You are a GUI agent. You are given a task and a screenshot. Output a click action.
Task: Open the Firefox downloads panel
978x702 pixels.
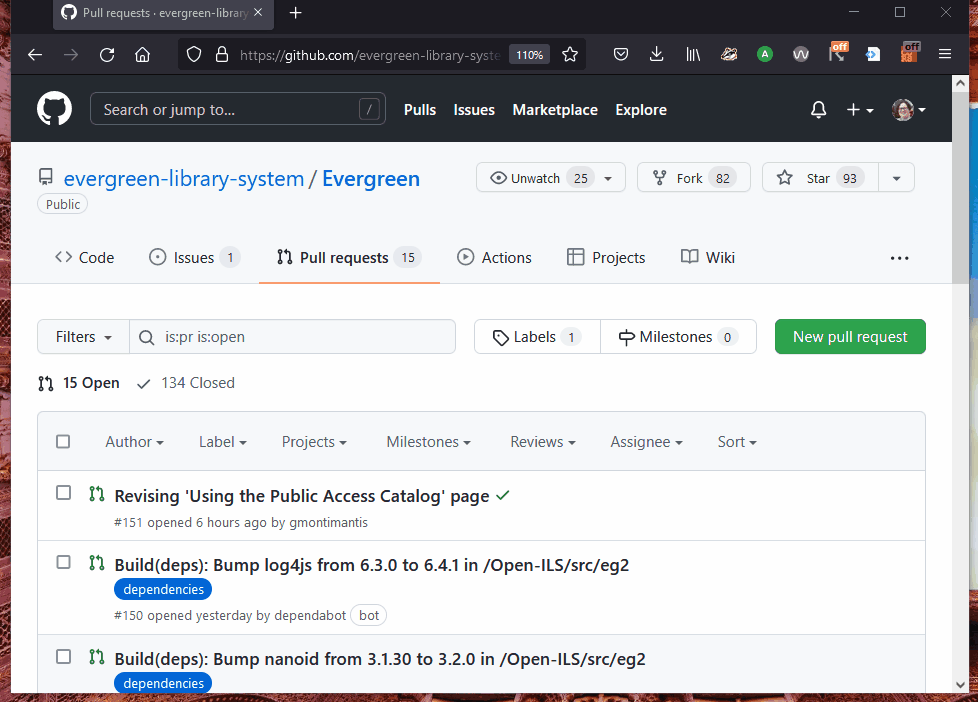tap(656, 55)
